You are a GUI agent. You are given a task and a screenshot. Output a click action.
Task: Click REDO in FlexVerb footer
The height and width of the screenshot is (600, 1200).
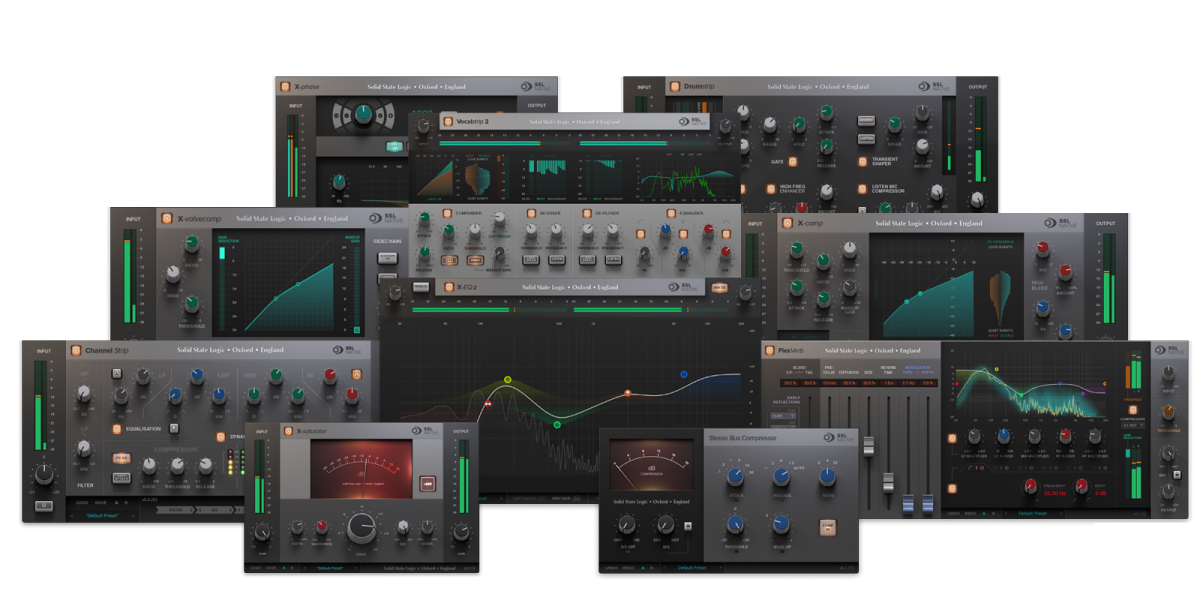tap(970, 513)
